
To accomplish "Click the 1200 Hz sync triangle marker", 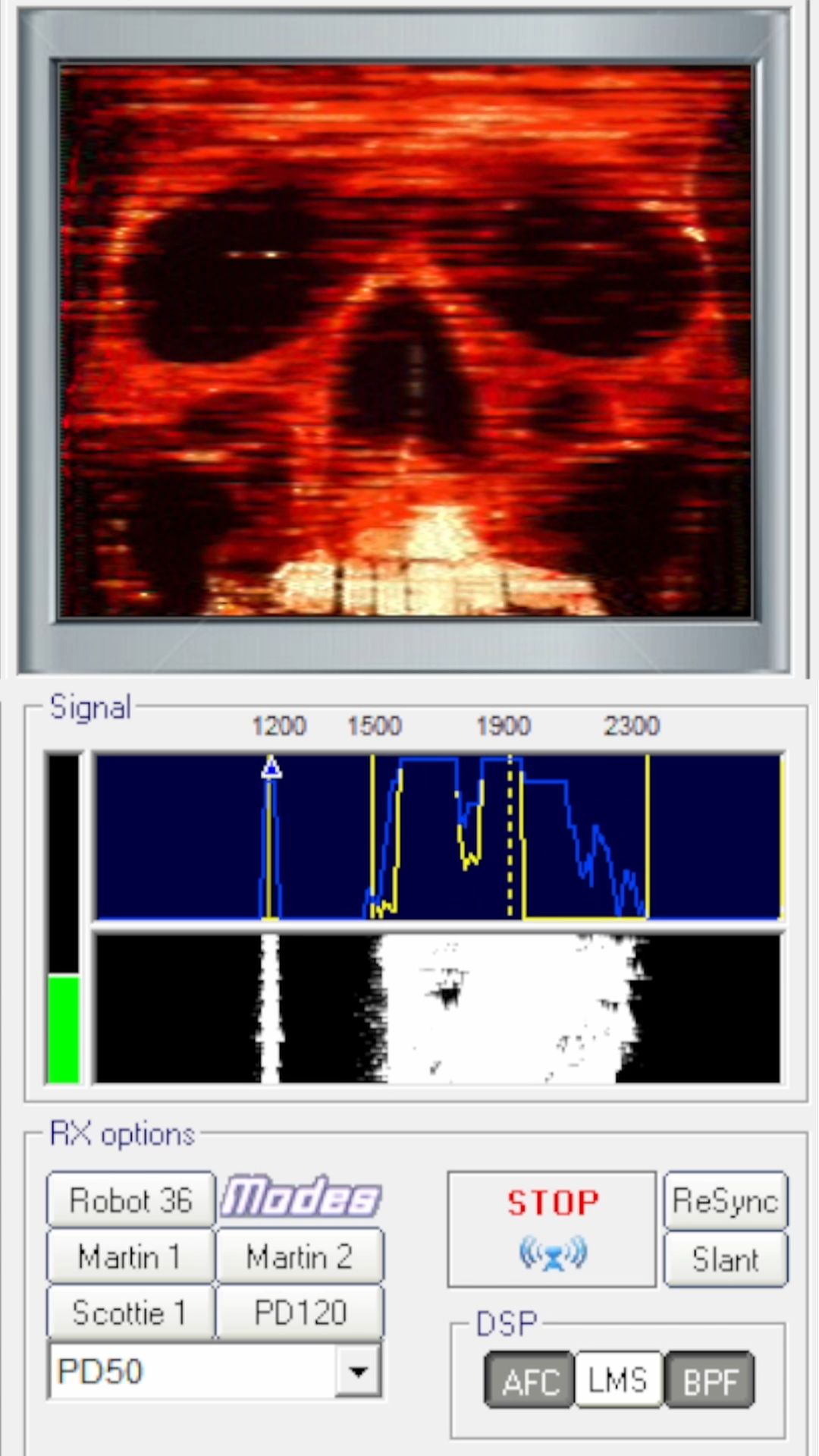I will point(271,768).
